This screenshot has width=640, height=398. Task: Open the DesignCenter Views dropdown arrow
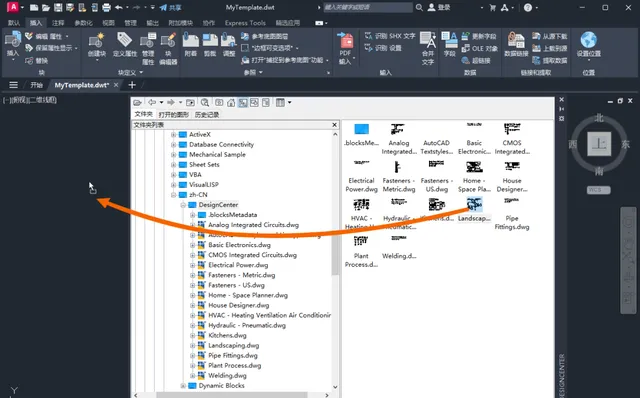[x=289, y=102]
